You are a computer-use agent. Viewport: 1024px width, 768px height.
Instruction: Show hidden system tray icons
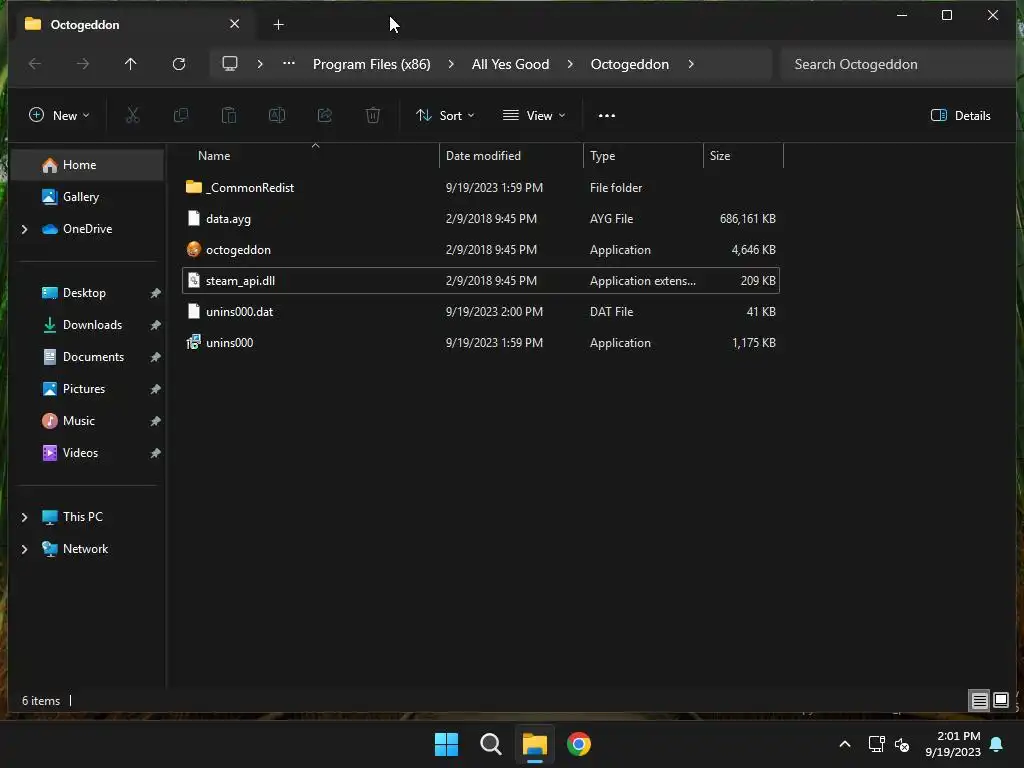844,744
